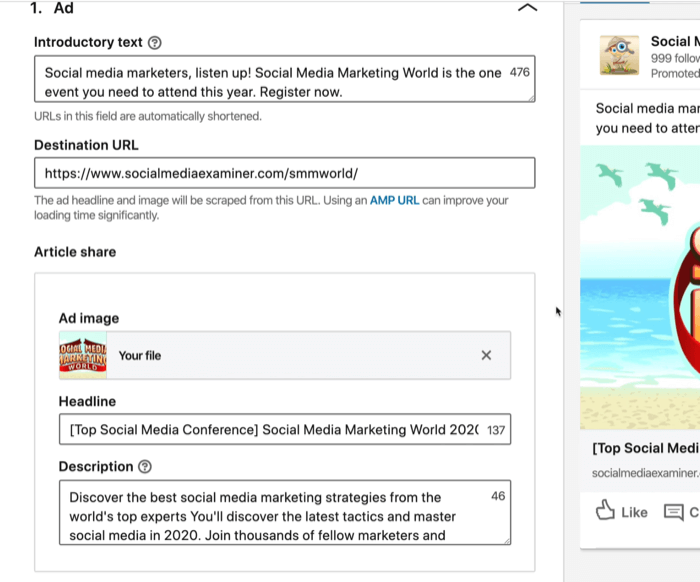Click the socialmediaexaminer domain text in preview
700x582 pixels.
(646, 473)
